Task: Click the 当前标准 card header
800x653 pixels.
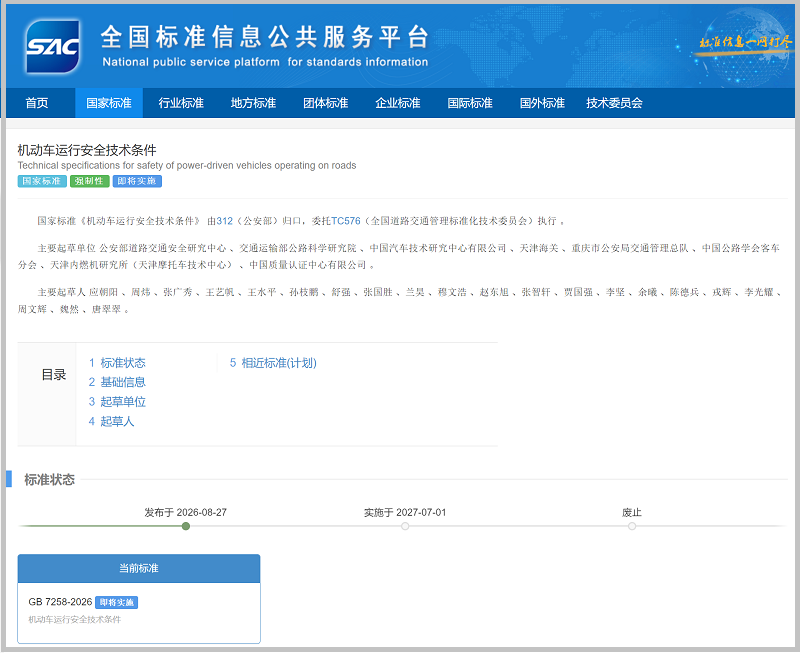Action: coord(139,568)
